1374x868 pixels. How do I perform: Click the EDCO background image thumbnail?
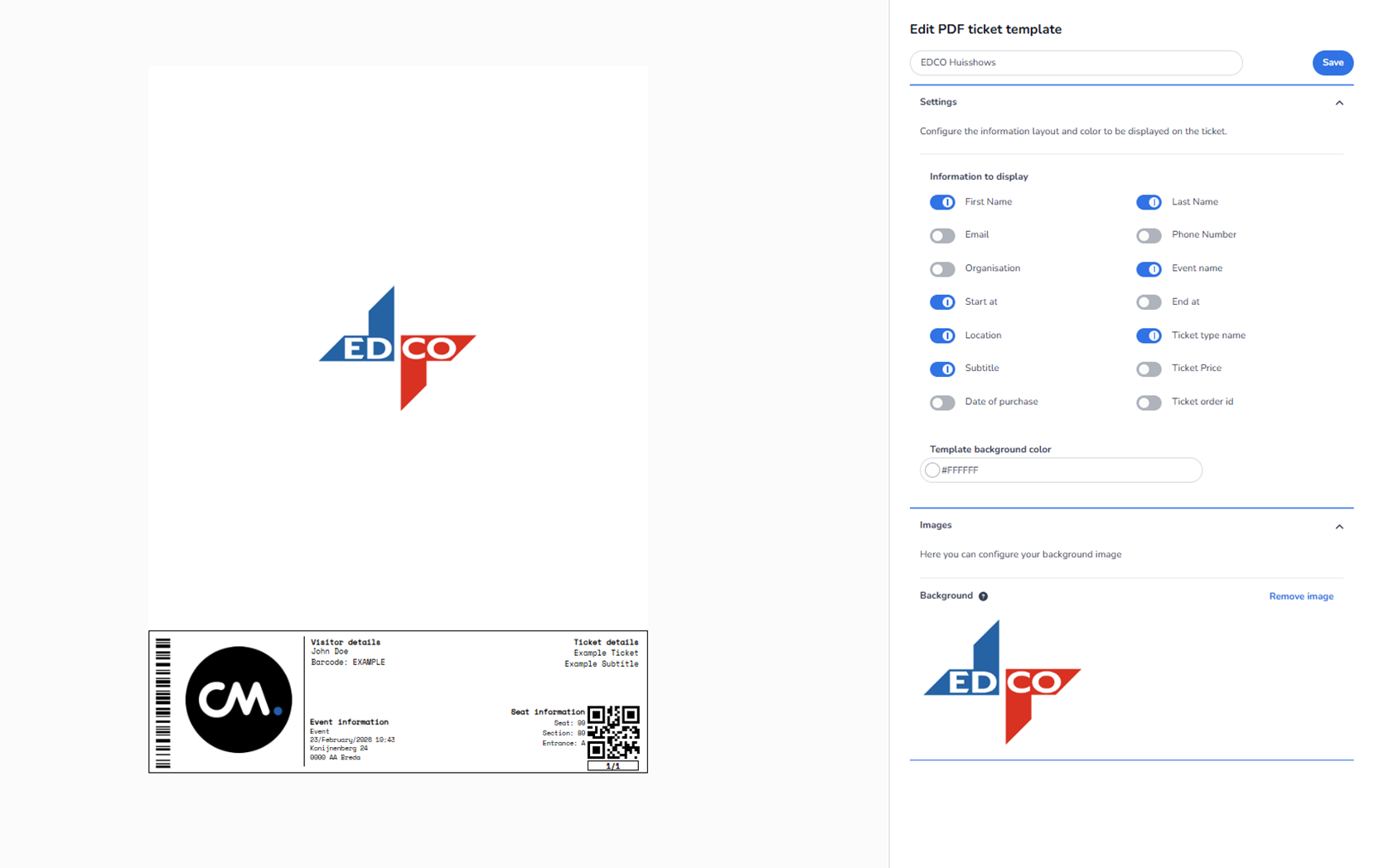[x=1002, y=682]
